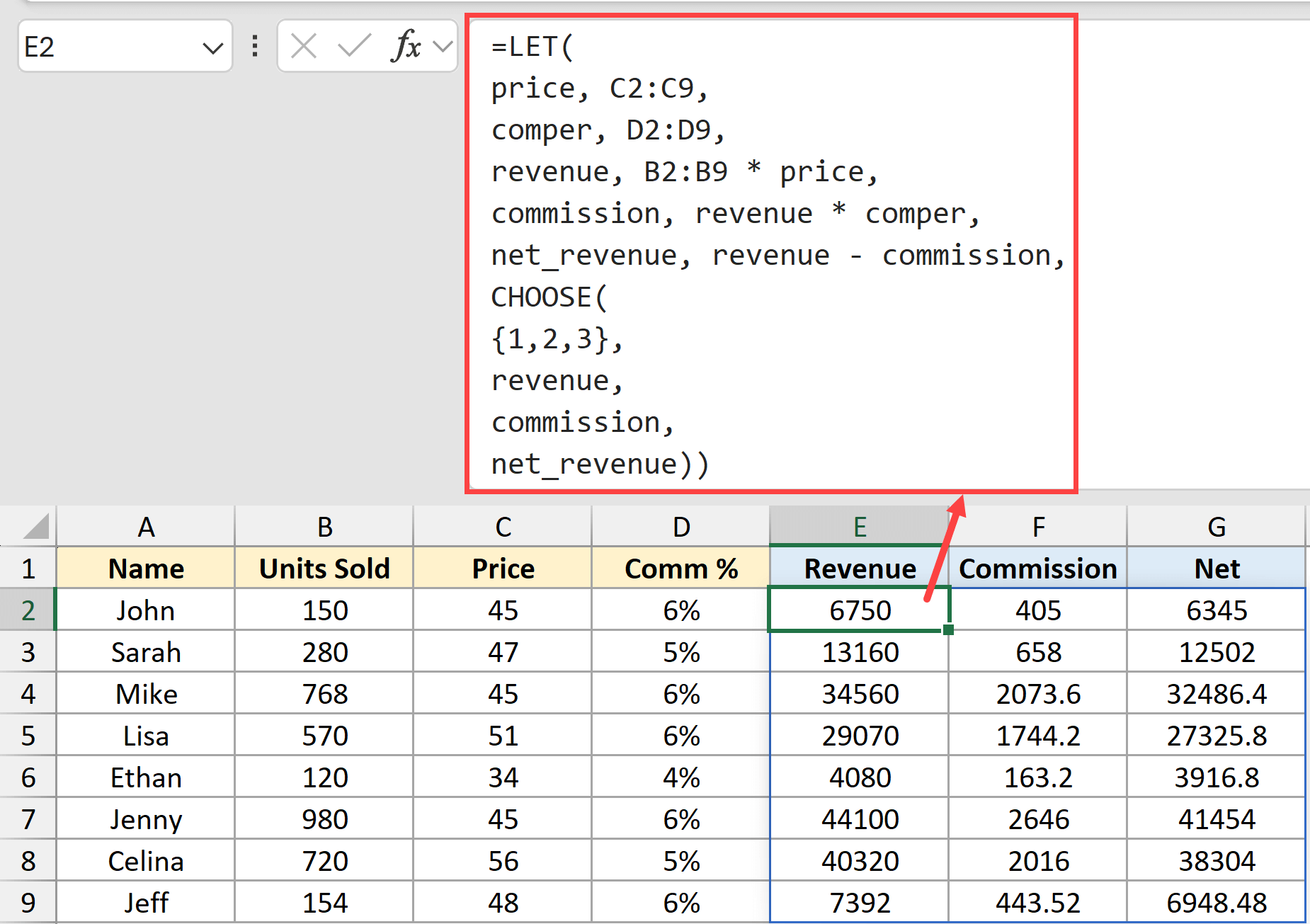Screen dimensions: 1310x924
Task: Expand the fx function dropdown arrow
Action: [443, 47]
